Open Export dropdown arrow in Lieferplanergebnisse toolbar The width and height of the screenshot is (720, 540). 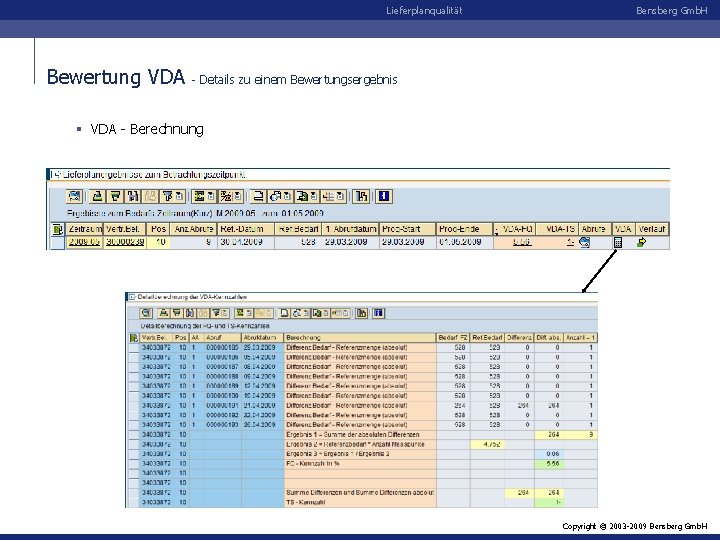click(314, 197)
